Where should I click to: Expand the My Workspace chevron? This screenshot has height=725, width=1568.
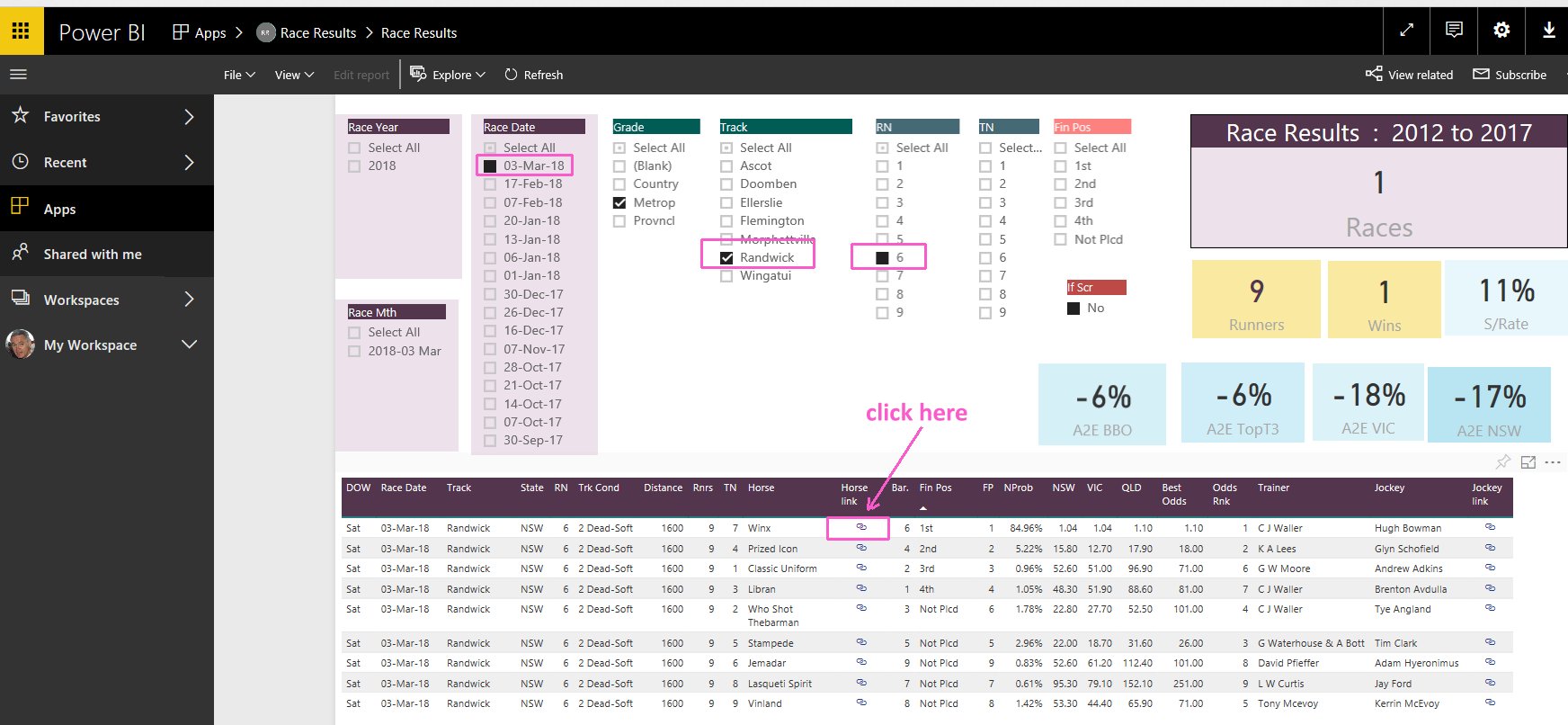[x=189, y=345]
